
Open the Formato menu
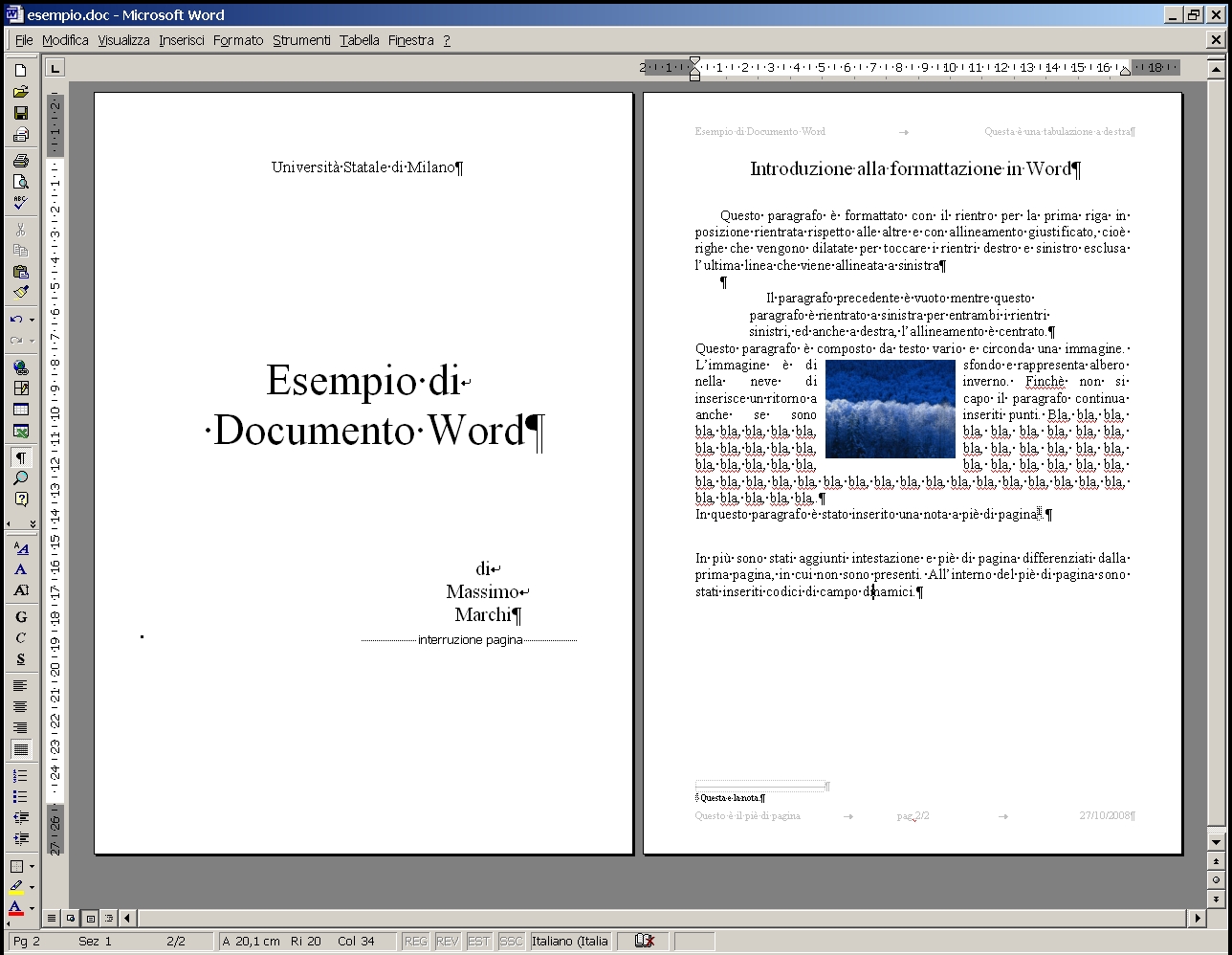238,40
